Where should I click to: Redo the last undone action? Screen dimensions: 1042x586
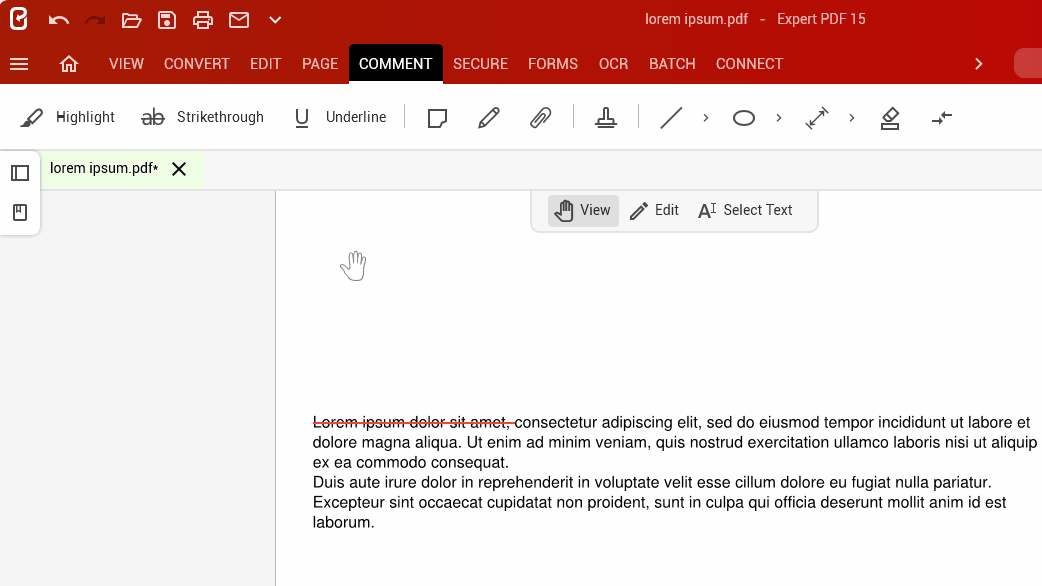click(x=95, y=20)
